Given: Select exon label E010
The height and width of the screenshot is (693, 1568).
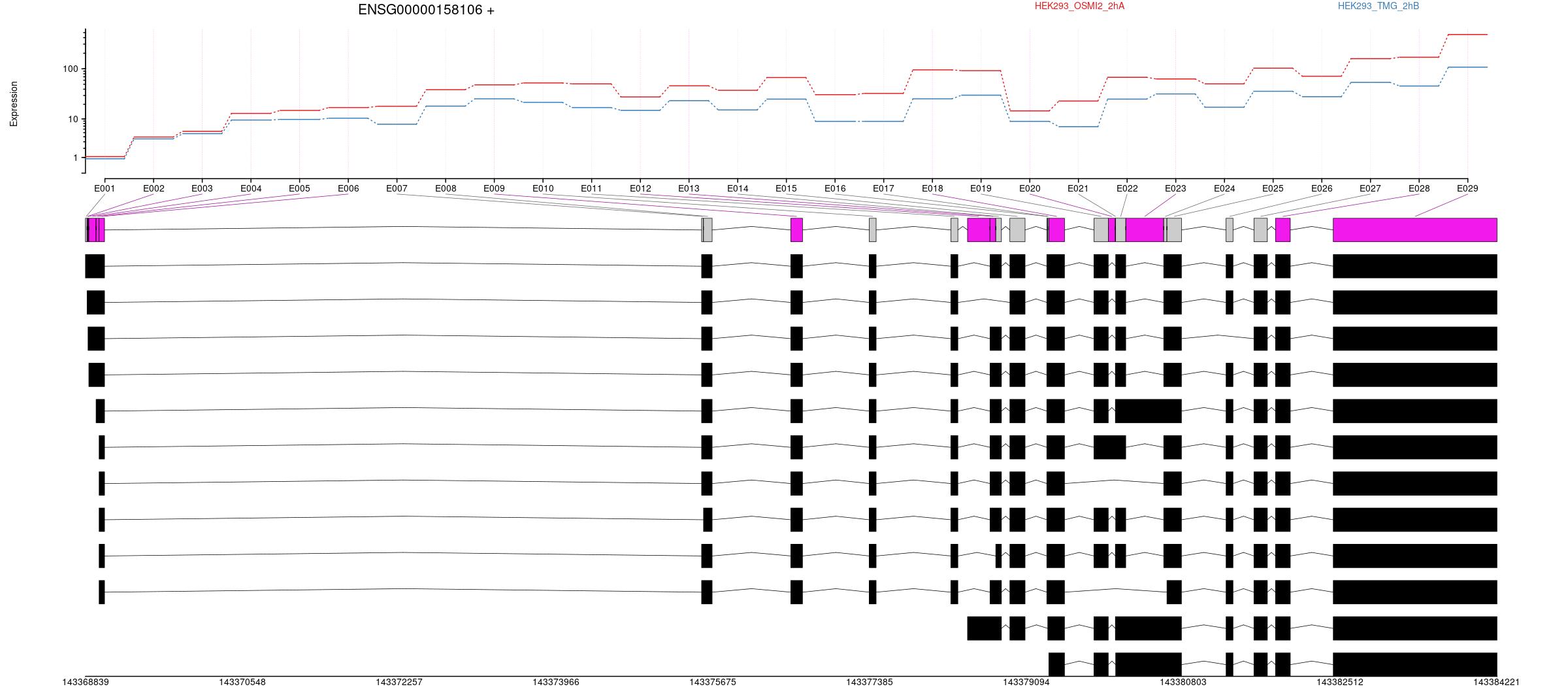Looking at the screenshot, I should (543, 188).
